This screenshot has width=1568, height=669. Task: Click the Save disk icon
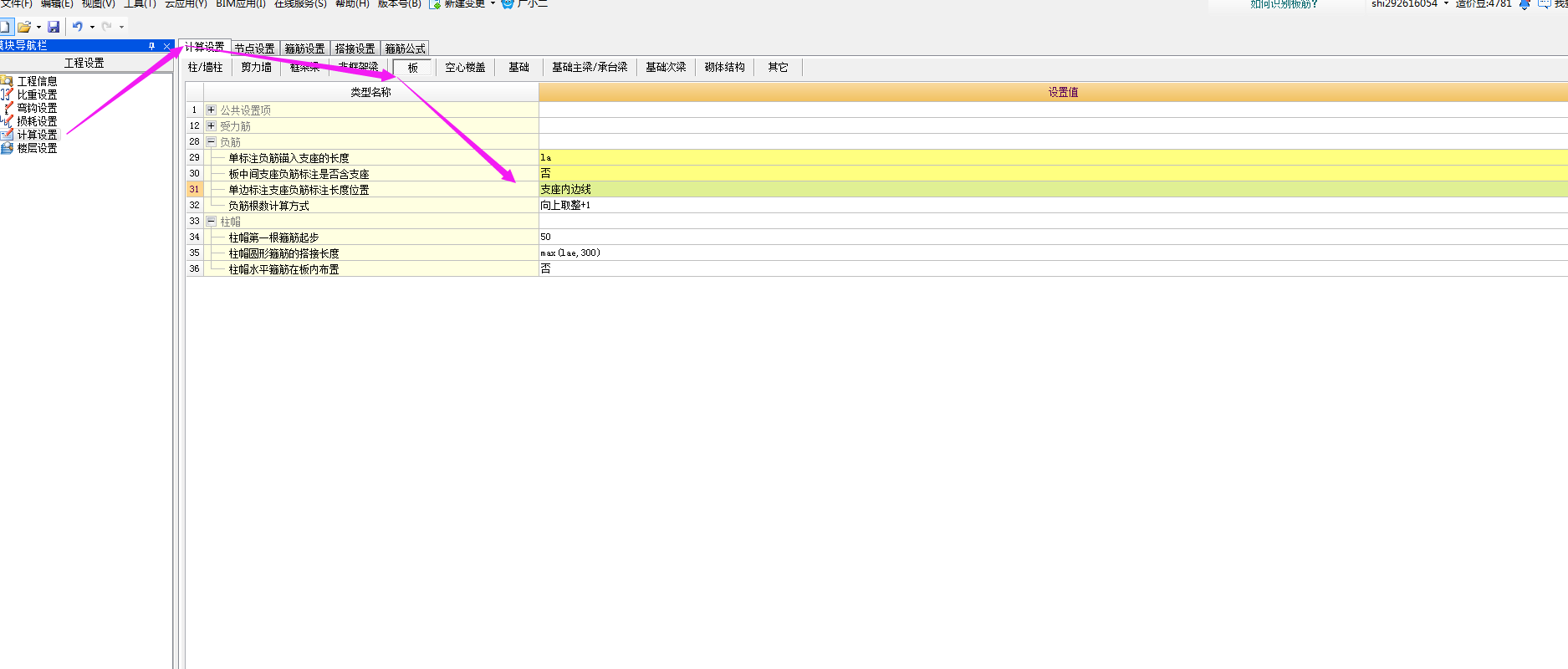54,27
